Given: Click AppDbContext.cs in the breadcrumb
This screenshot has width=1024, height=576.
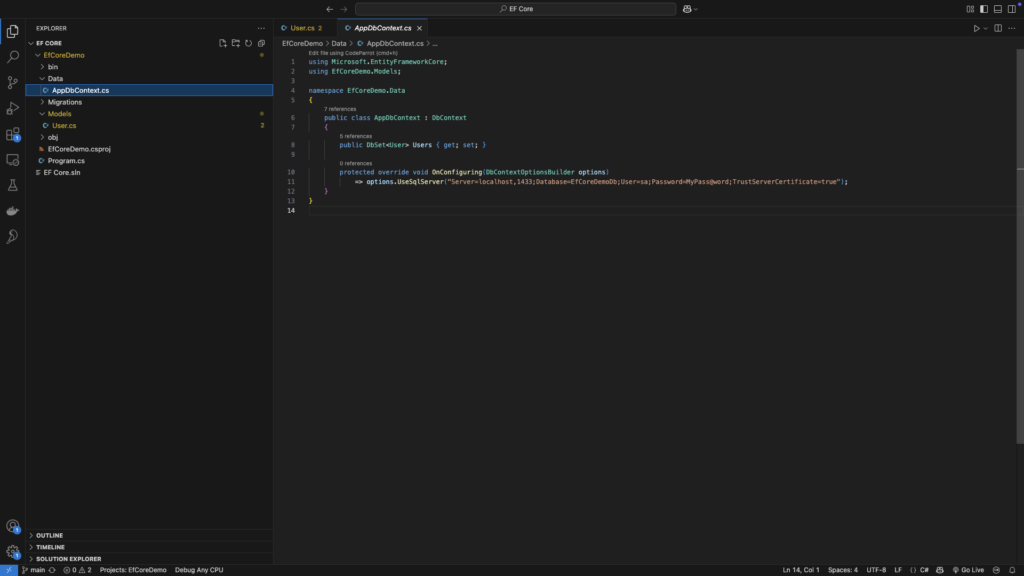Looking at the screenshot, I should (x=394, y=44).
